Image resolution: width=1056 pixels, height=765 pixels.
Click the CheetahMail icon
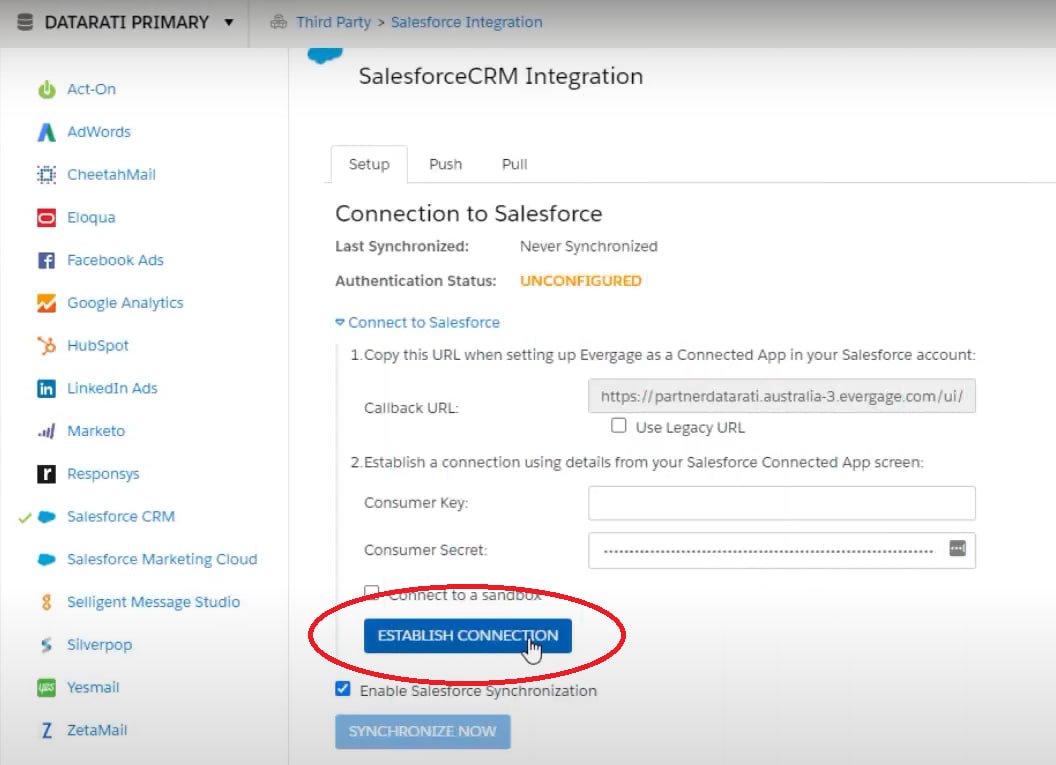click(x=46, y=175)
